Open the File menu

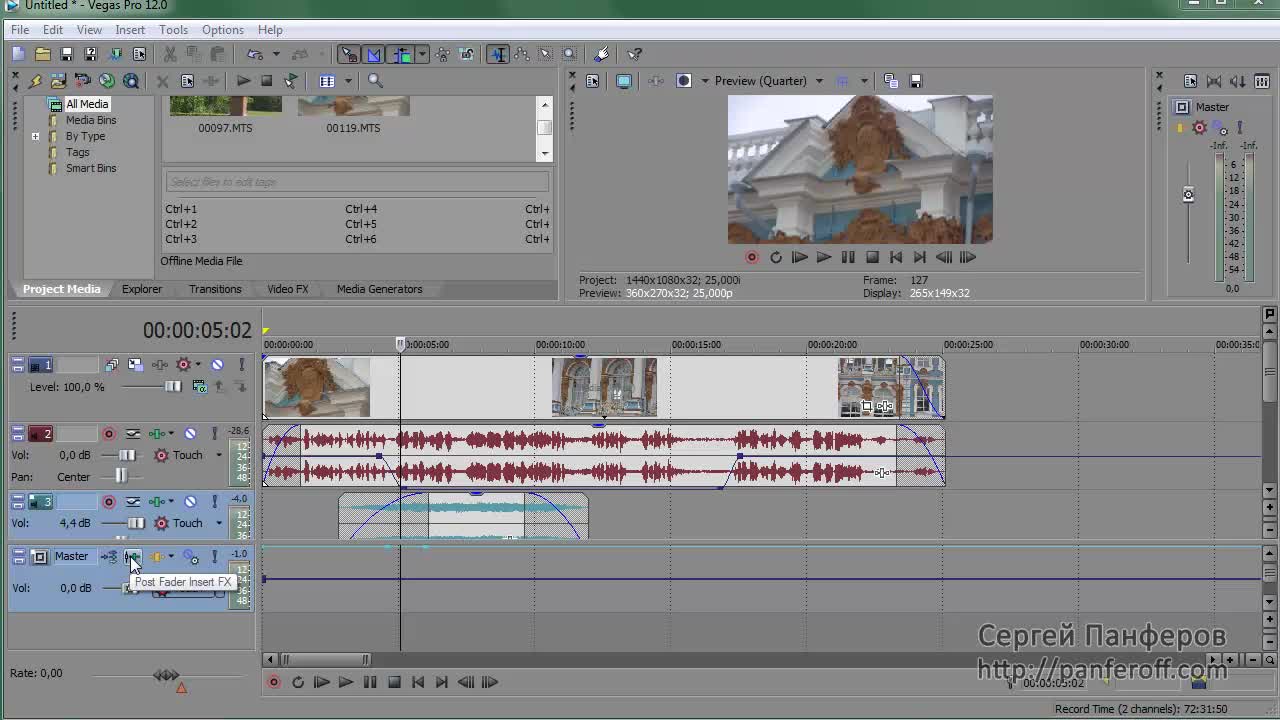tap(20, 30)
